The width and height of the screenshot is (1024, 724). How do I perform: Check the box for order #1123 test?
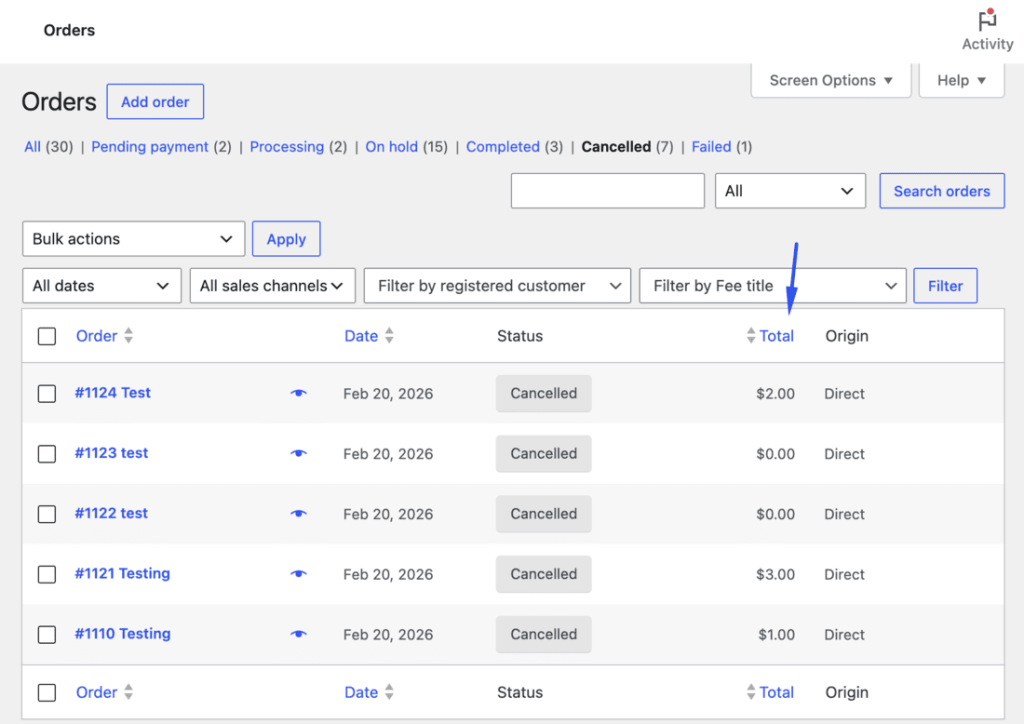tap(46, 454)
